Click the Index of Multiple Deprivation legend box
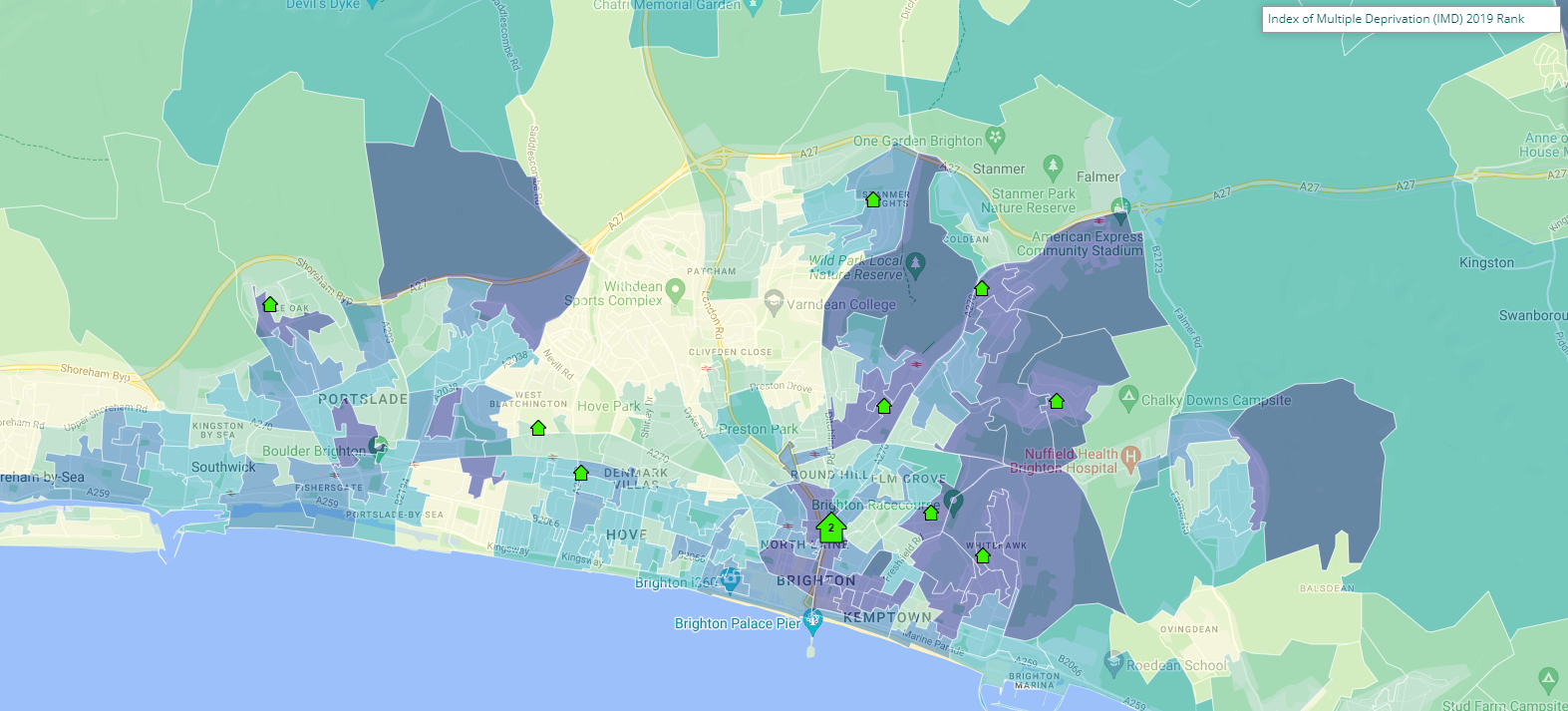 1410,19
